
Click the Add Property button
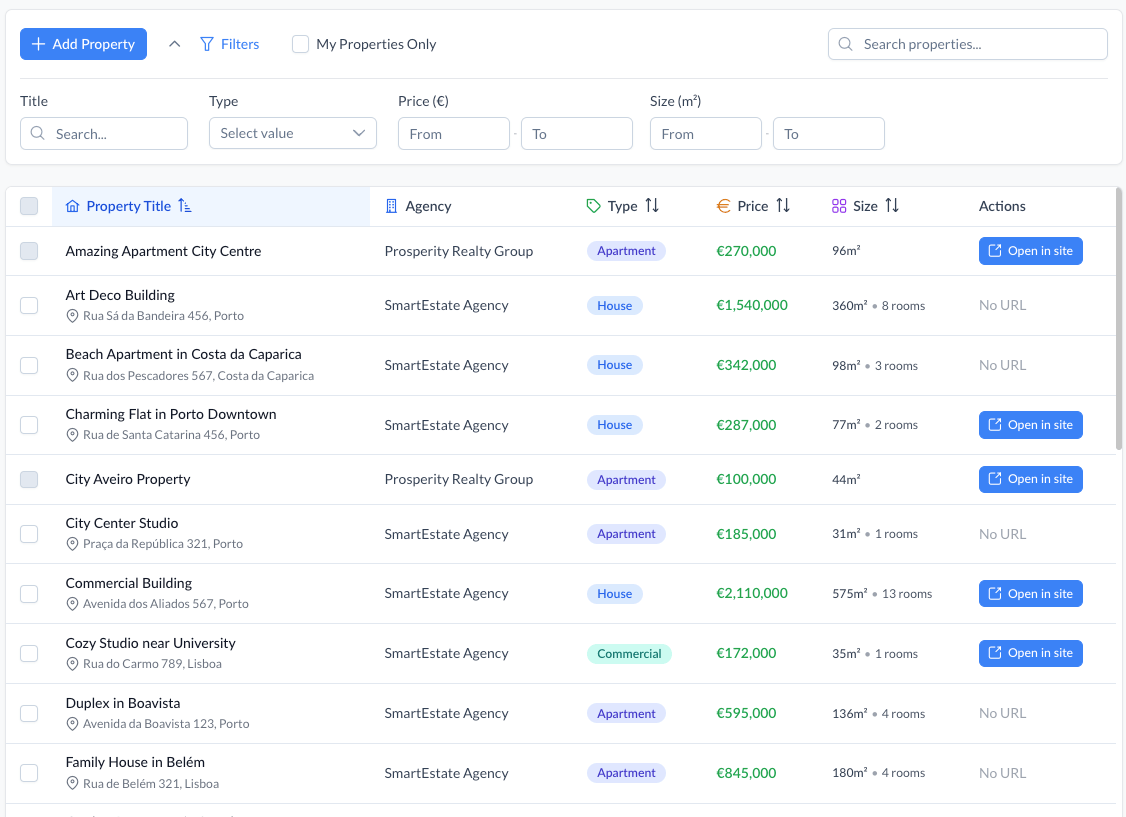coord(83,44)
